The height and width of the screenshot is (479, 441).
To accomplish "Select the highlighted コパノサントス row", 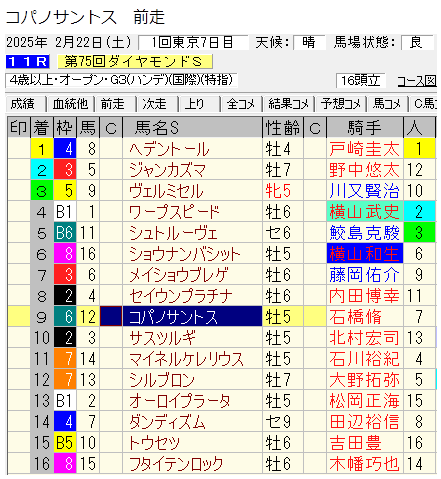I will click(221, 316).
